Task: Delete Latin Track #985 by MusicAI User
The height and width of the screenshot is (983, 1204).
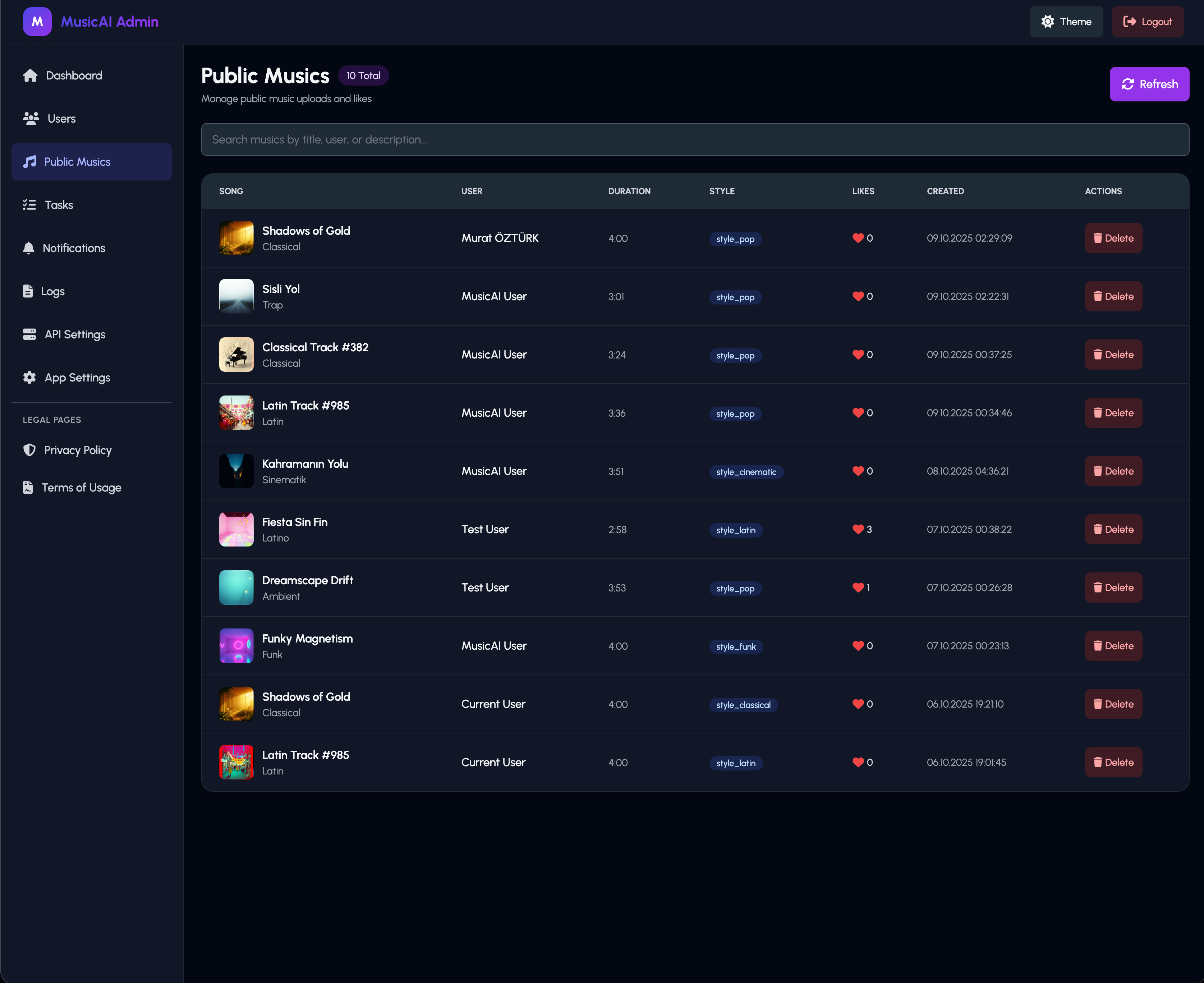Action: pos(1113,413)
